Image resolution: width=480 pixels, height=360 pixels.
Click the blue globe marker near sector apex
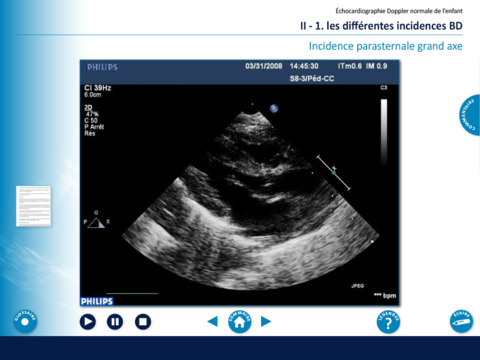coord(274,108)
